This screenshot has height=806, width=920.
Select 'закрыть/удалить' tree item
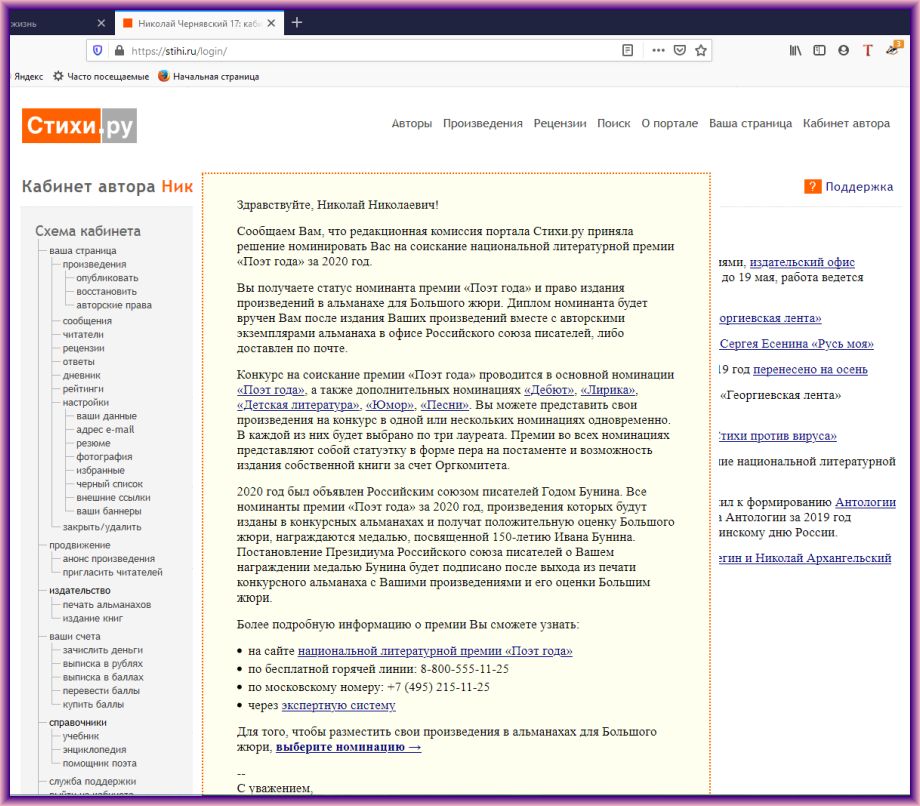pyautogui.click(x=102, y=527)
